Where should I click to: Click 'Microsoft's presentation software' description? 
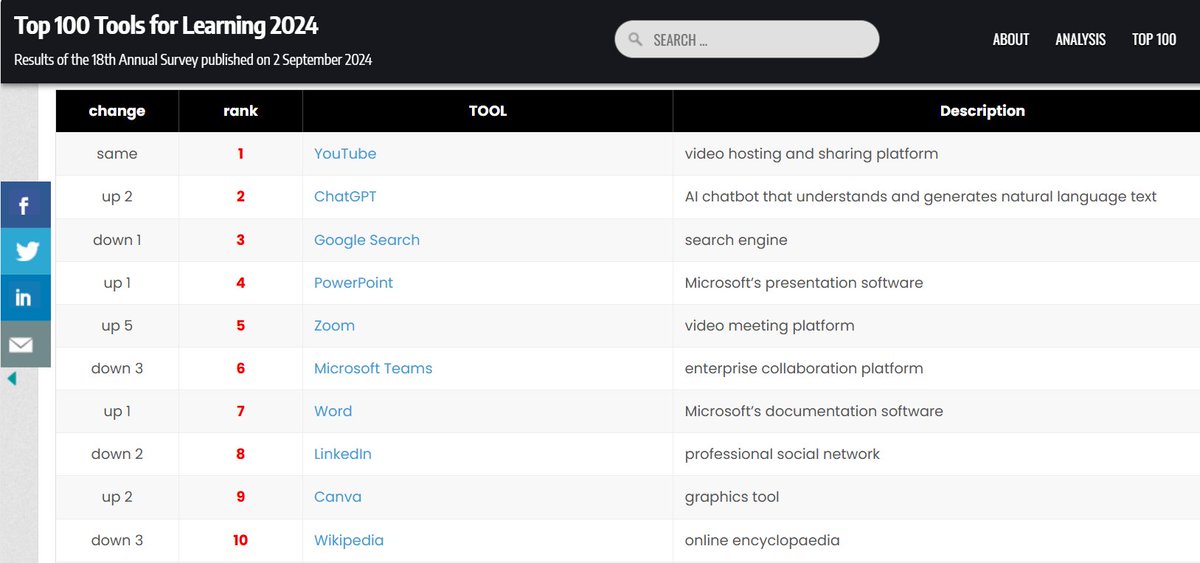coord(804,283)
